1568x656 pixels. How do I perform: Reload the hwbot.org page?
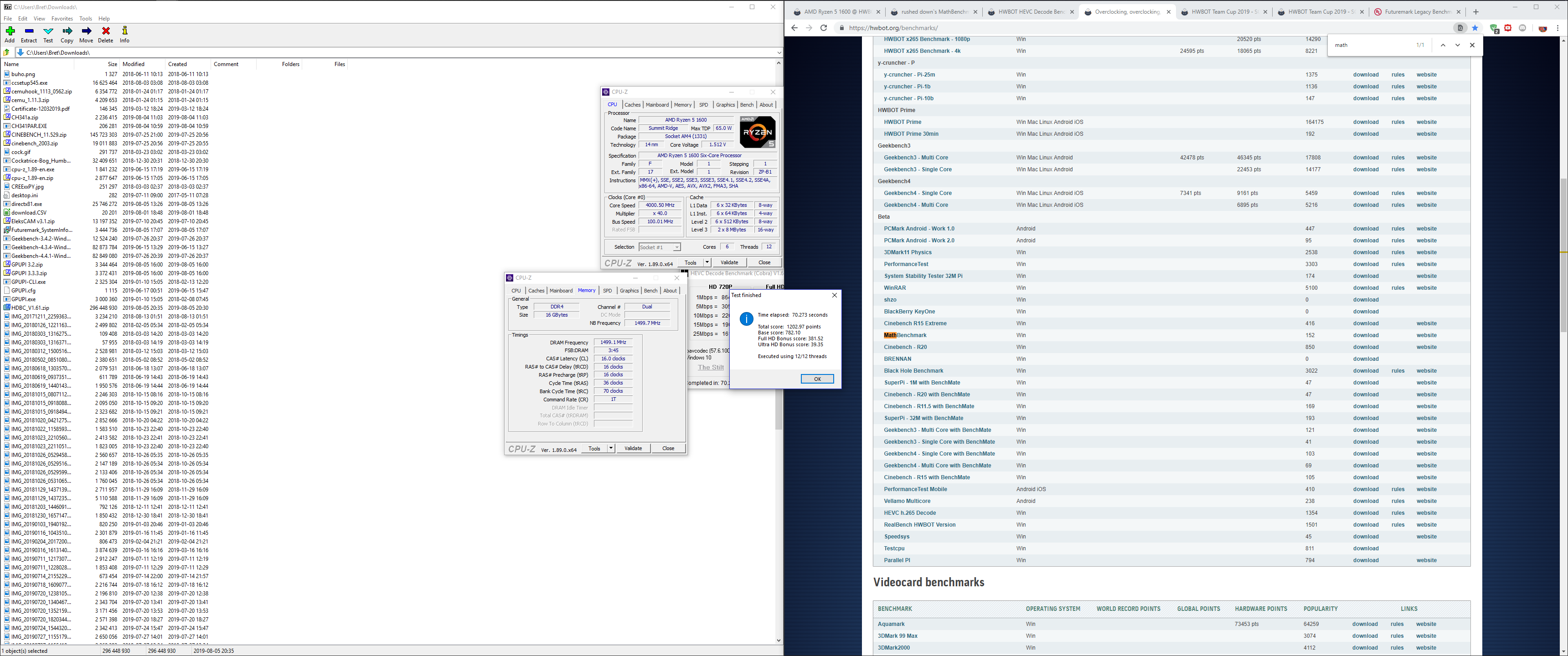click(x=824, y=28)
